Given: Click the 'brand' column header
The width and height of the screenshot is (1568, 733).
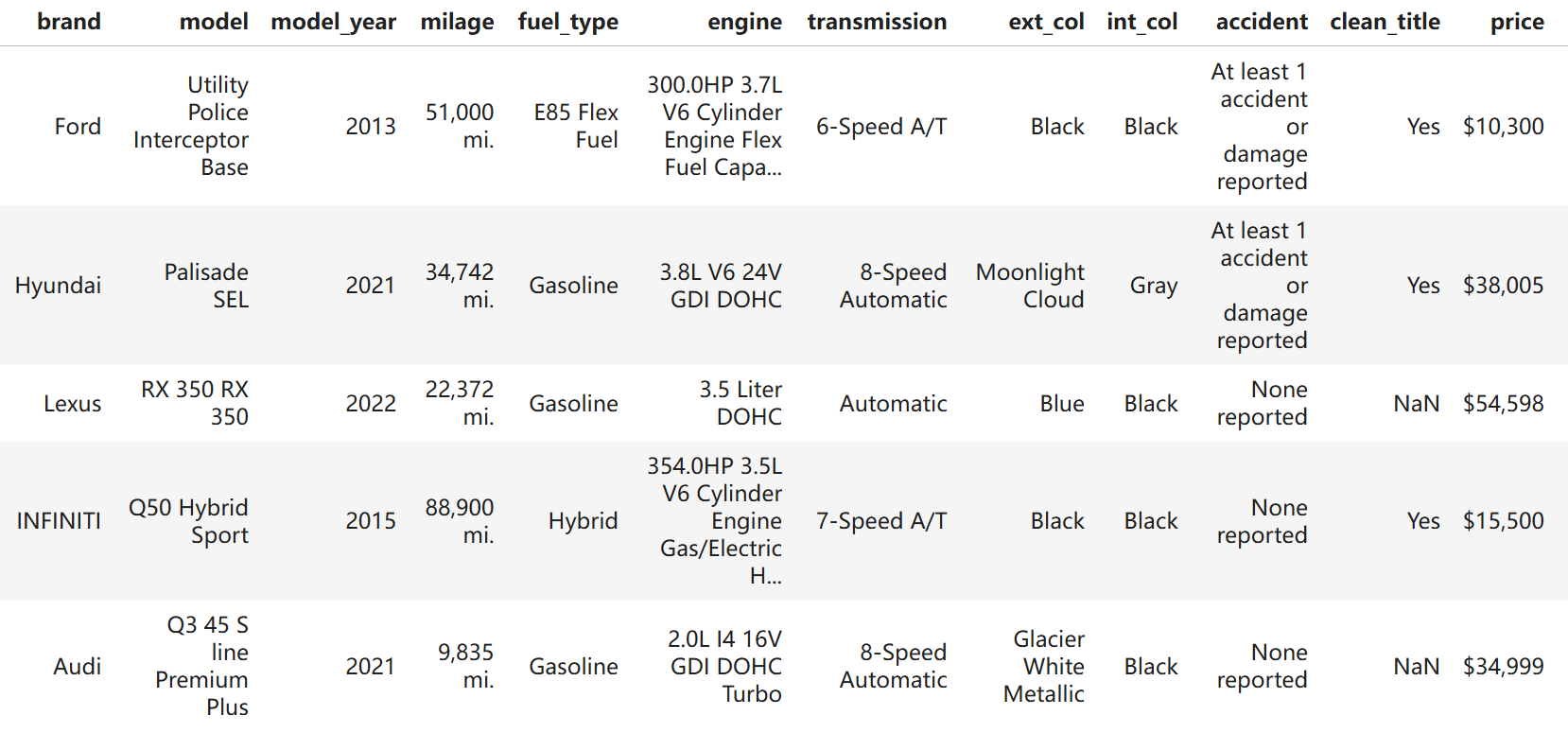Looking at the screenshot, I should (x=69, y=22).
